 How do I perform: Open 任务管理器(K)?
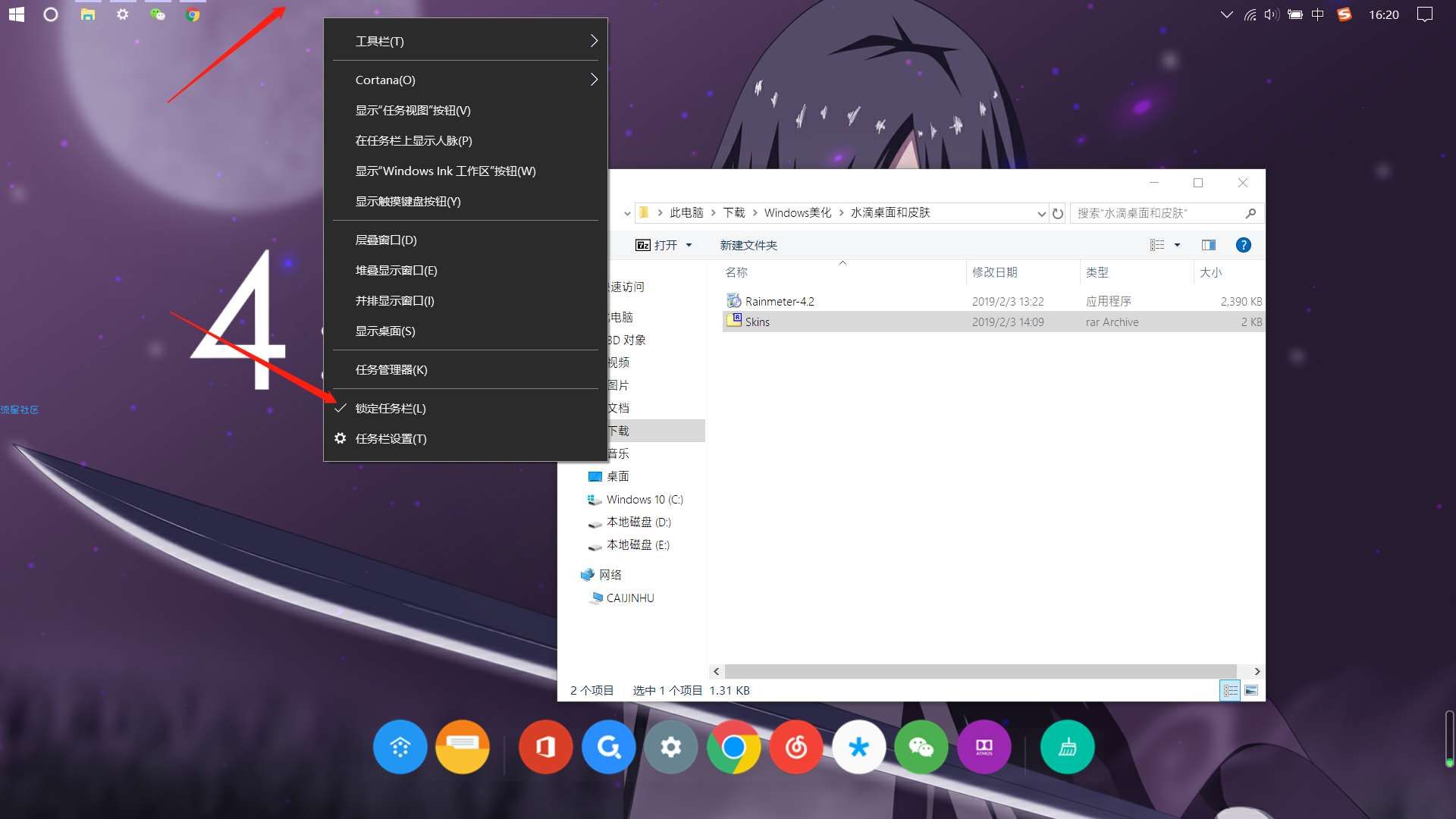[x=466, y=369]
